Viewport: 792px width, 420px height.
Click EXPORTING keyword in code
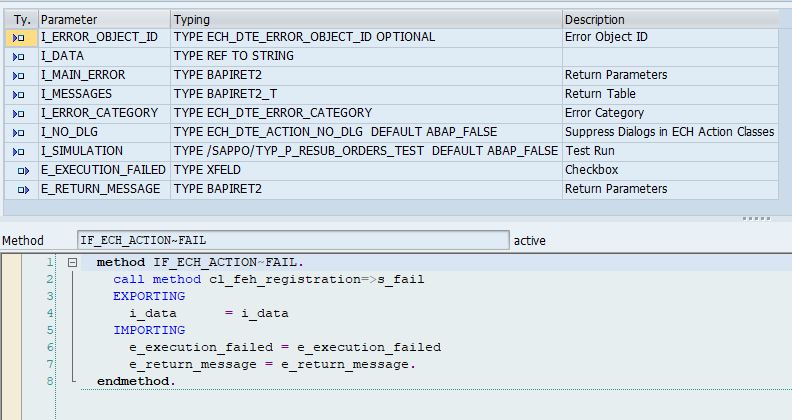[149, 296]
